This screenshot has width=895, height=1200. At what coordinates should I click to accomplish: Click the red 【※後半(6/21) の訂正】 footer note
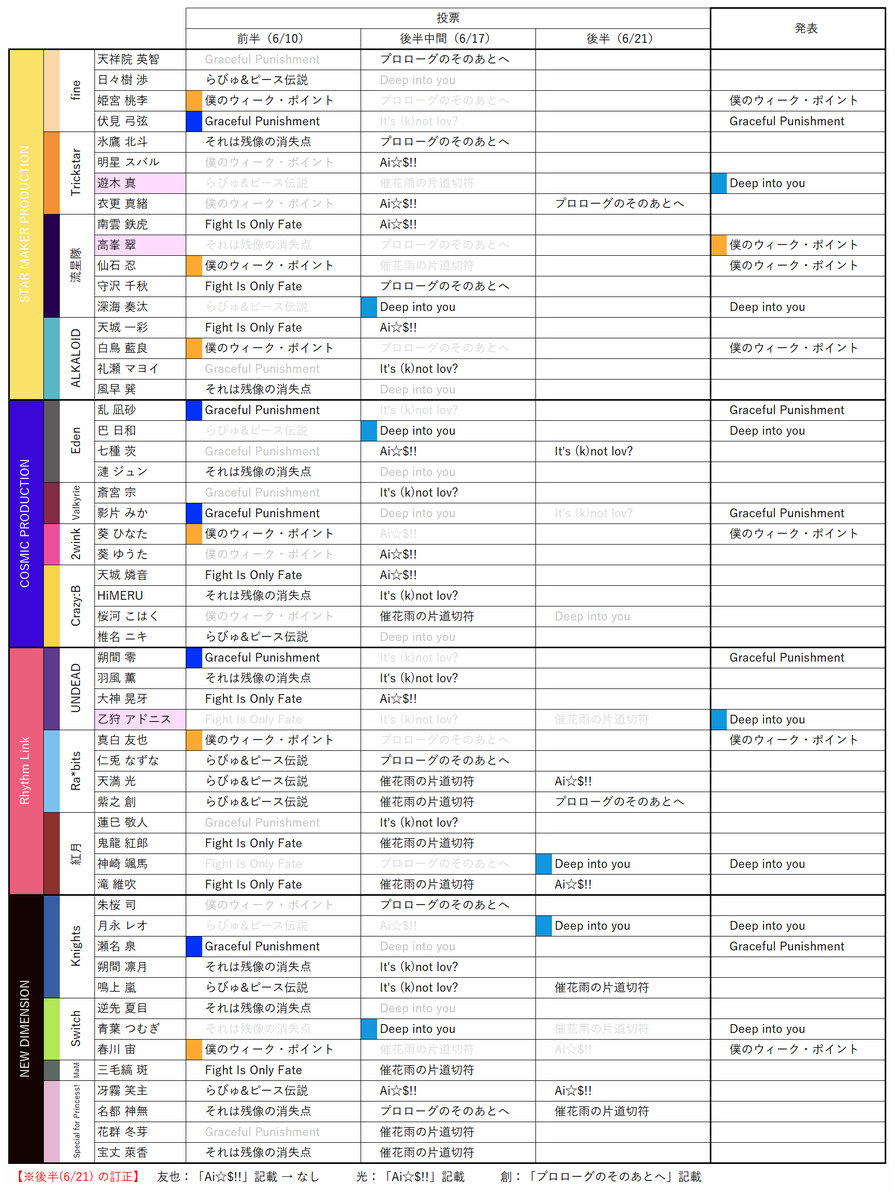point(77,1177)
